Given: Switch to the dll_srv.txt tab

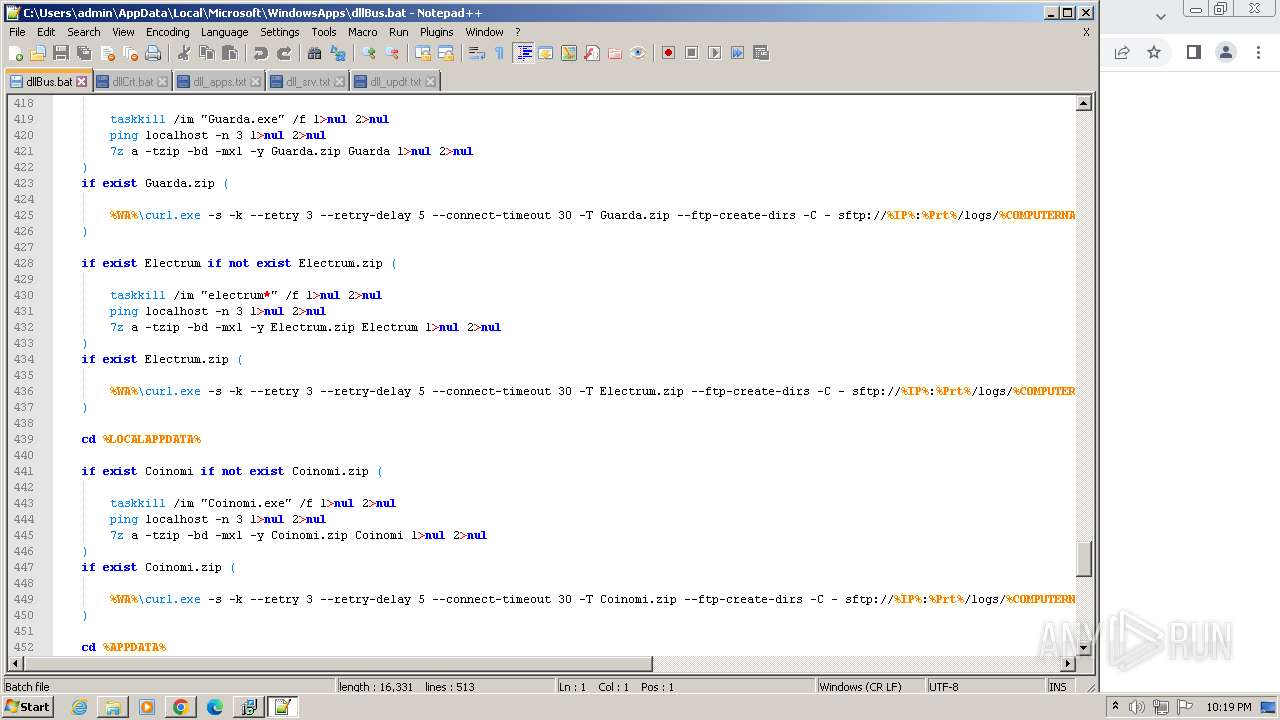Looking at the screenshot, I should pos(307,82).
